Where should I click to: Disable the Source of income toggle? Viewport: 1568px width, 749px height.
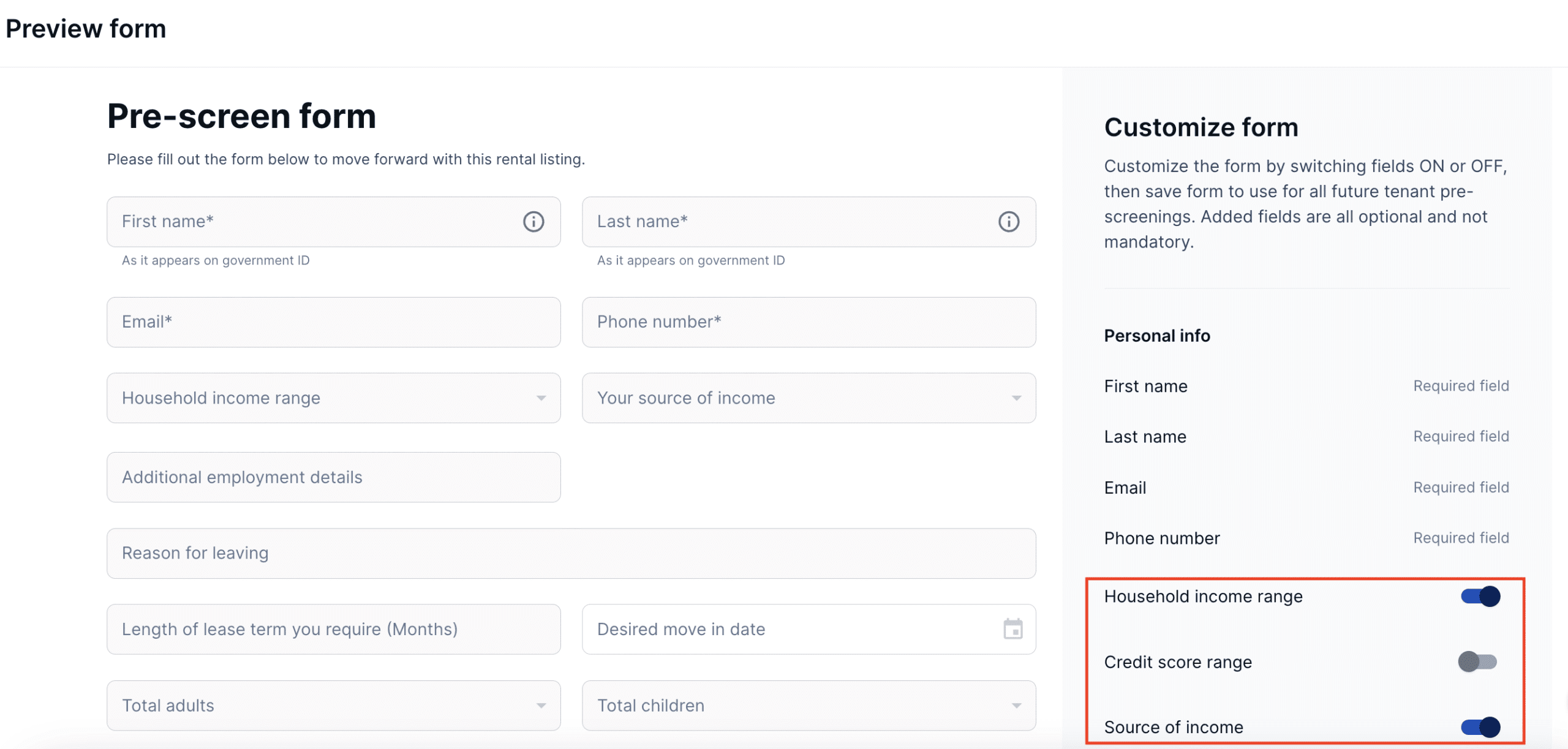(x=1480, y=727)
